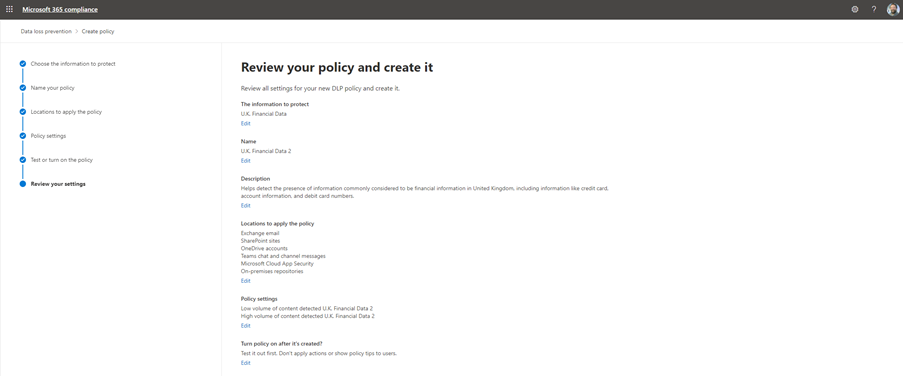This screenshot has width=903, height=376.
Task: Click the checkmark beside Name your policy
Action: pos(22,88)
